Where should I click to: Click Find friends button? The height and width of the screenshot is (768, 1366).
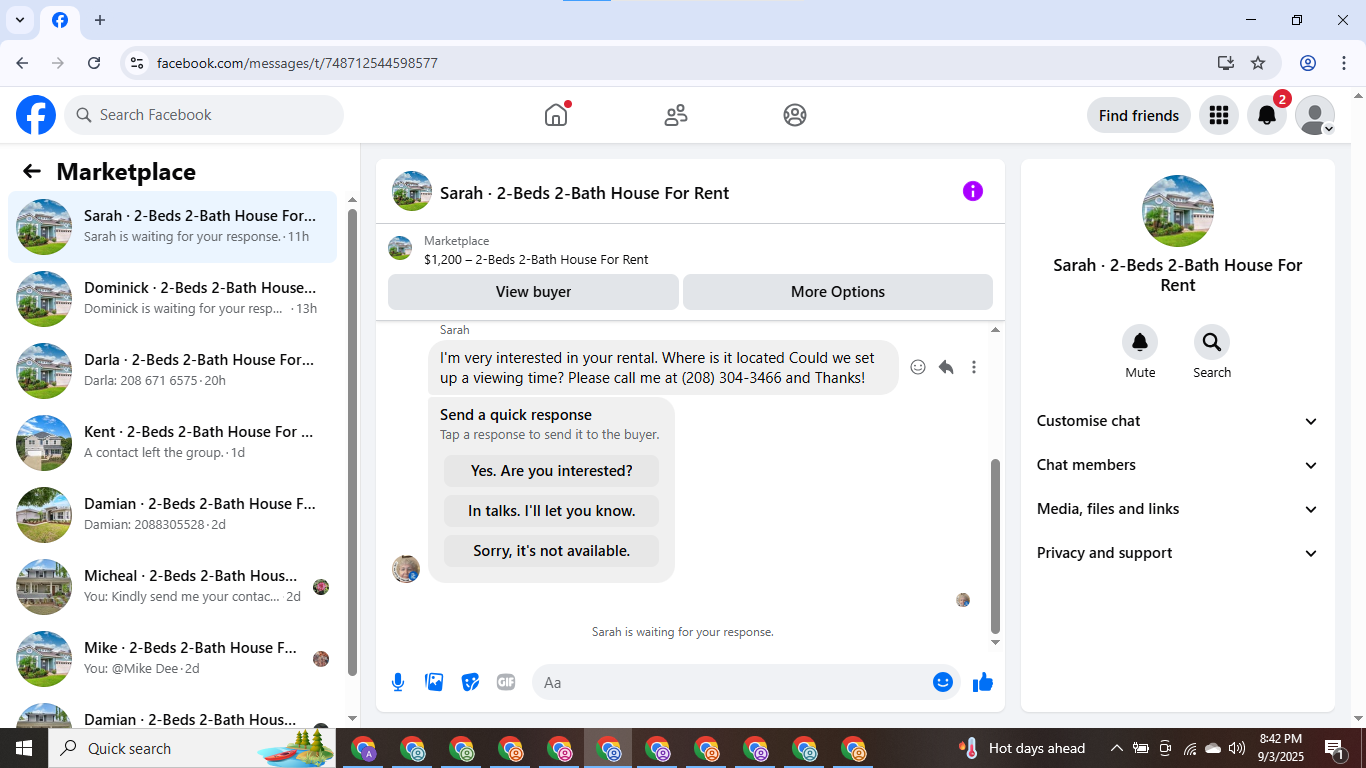click(x=1139, y=115)
